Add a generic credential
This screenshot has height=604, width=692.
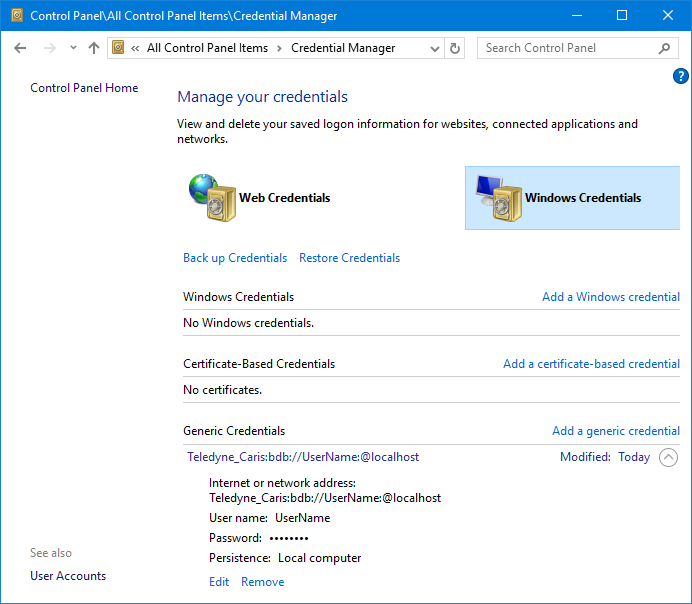615,431
